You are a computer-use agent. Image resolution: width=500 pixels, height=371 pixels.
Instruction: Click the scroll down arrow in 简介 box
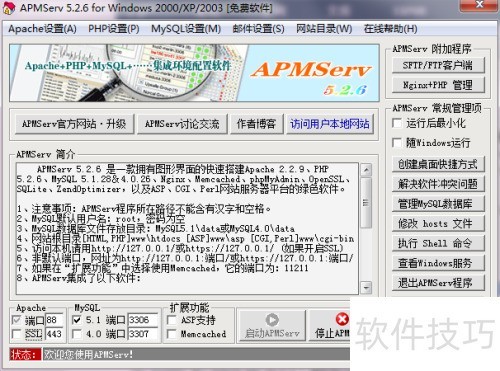pyautogui.click(x=366, y=287)
